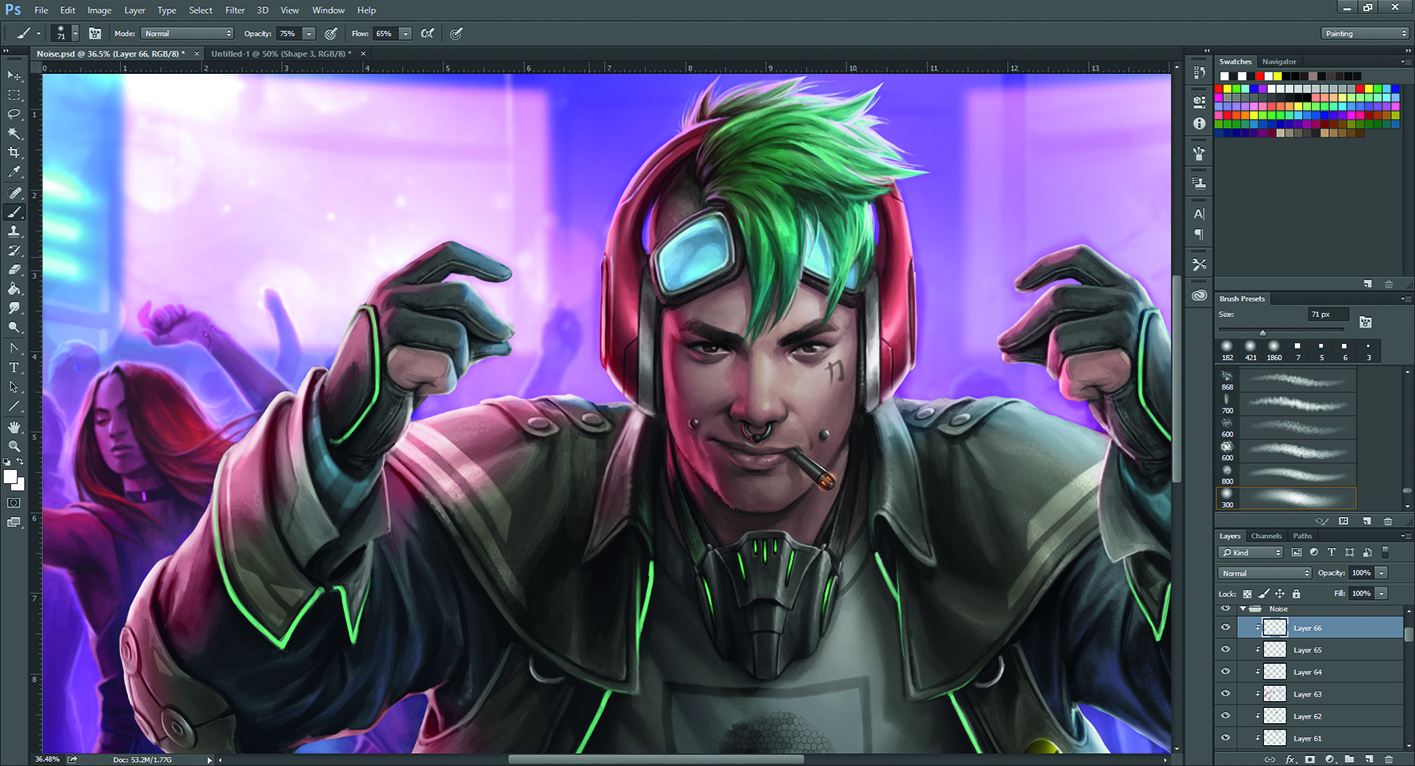
Task: Open the Image menu
Action: pos(99,10)
